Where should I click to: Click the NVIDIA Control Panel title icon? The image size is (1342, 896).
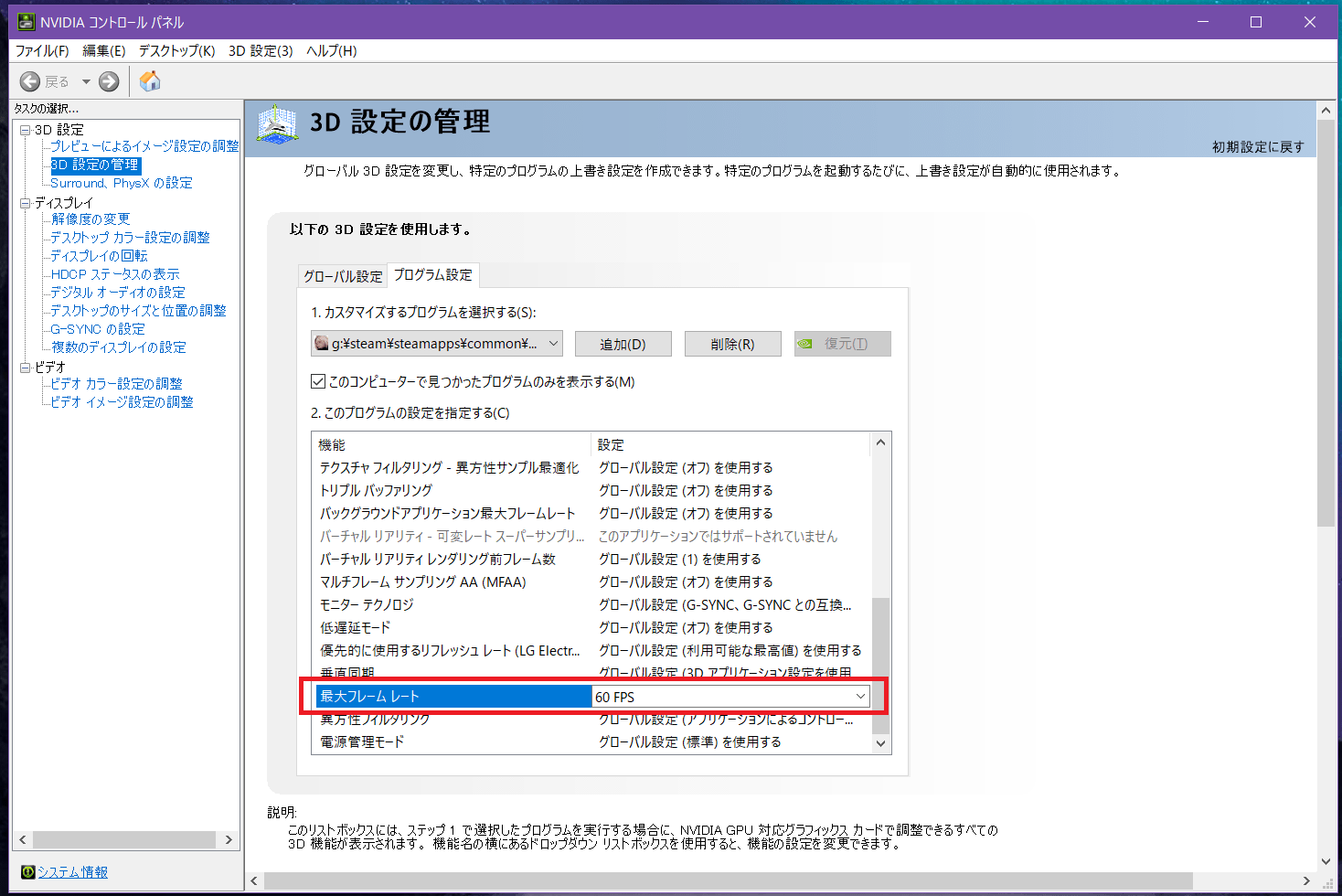coord(27,22)
